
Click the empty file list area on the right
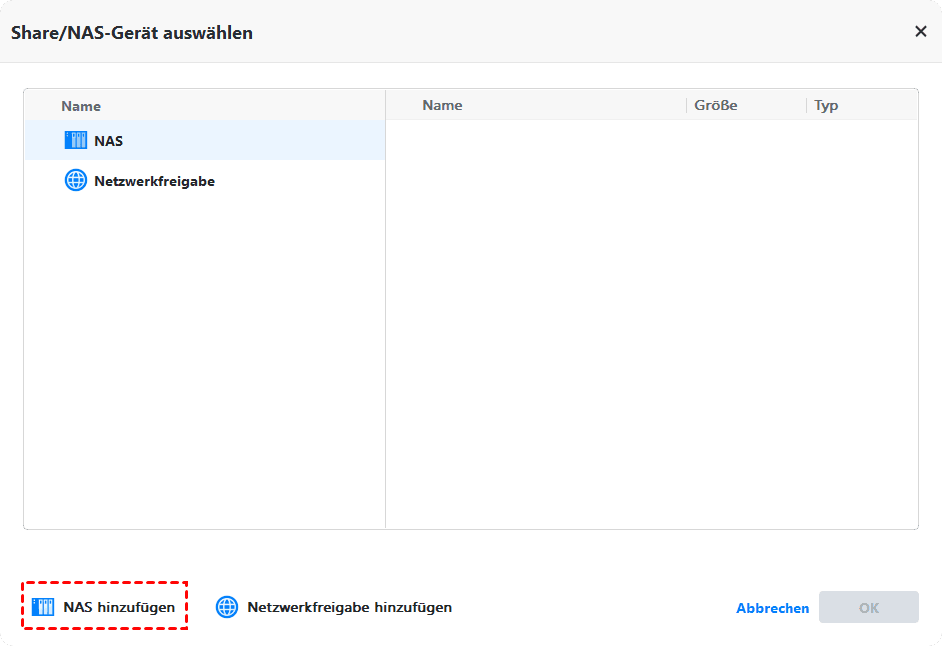click(651, 320)
